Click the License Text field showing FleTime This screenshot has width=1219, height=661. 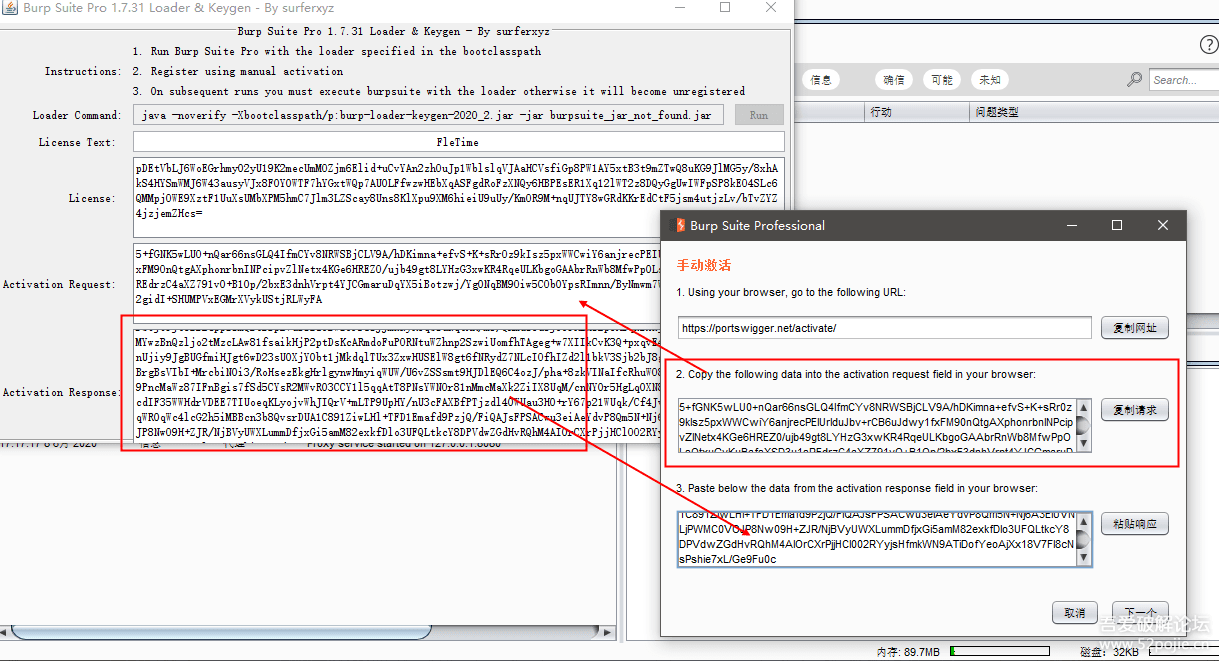pos(458,142)
